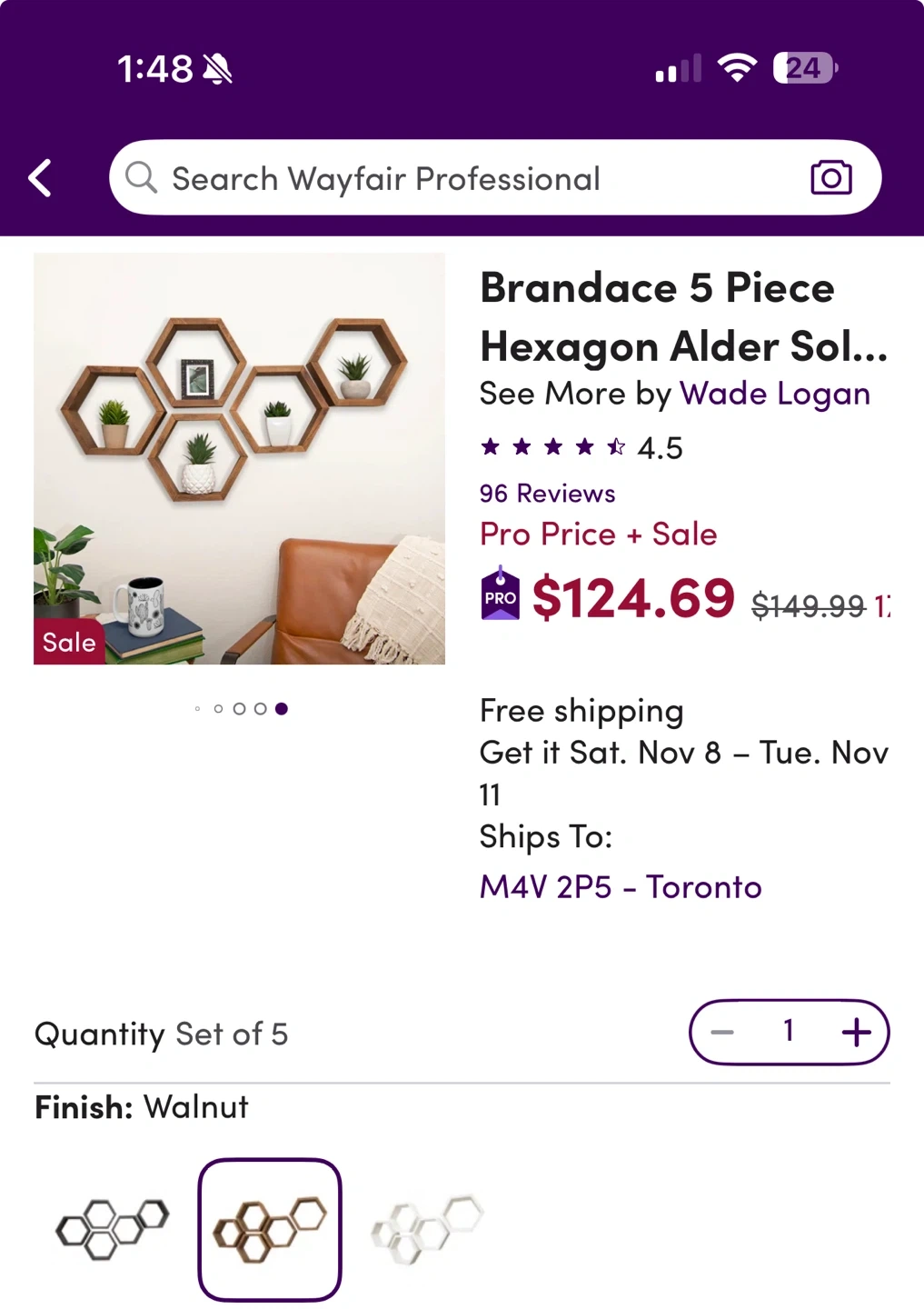Open the Wade Logan brand link
This screenshot has height=1309, width=924.
774,394
